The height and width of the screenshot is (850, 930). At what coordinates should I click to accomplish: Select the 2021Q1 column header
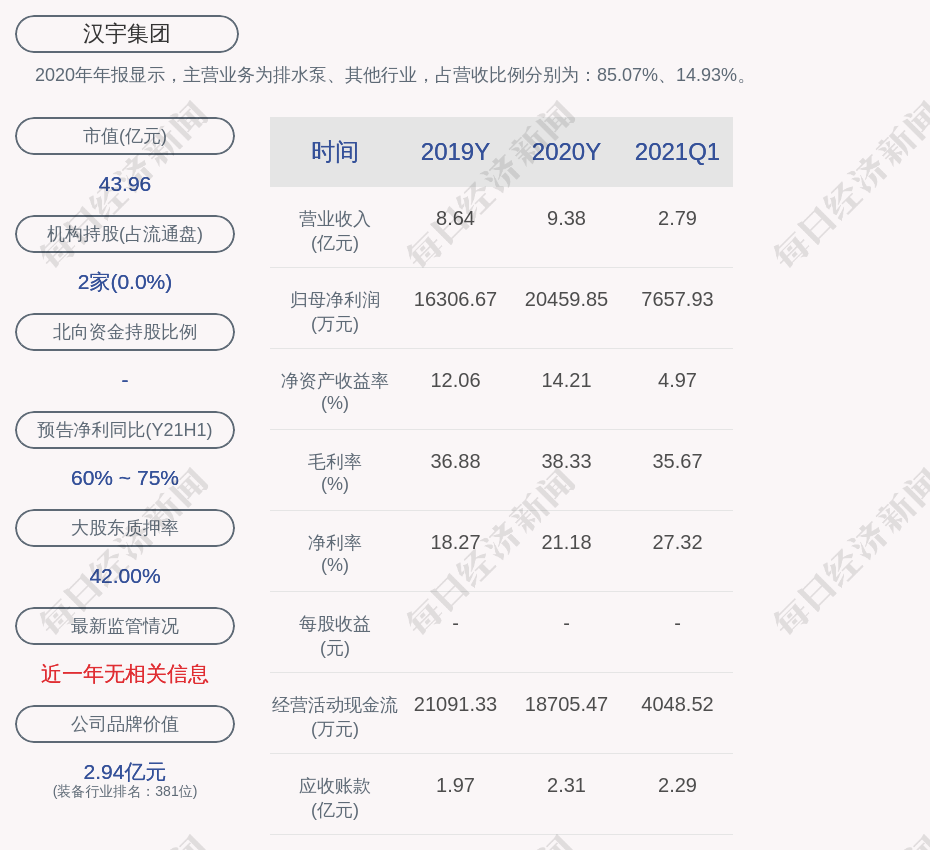pyautogui.click(x=677, y=152)
